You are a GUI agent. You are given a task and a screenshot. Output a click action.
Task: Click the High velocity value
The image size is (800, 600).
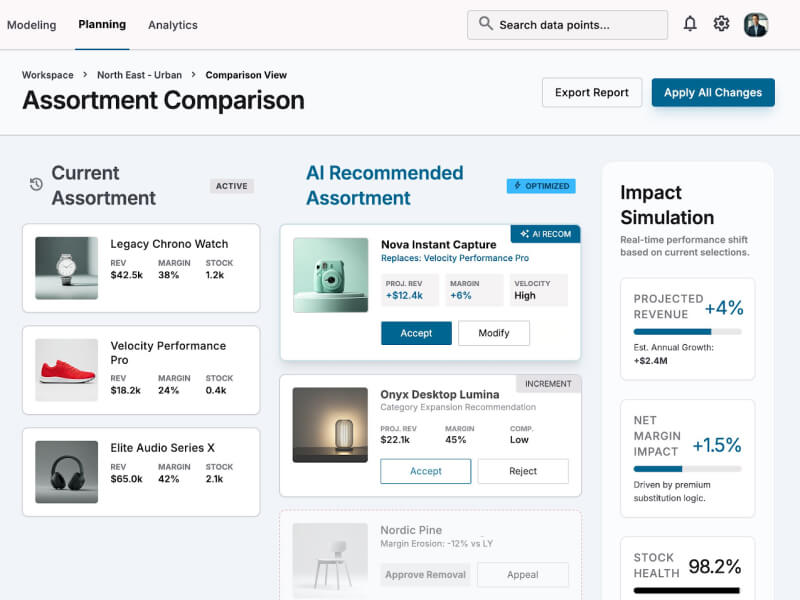525,295
